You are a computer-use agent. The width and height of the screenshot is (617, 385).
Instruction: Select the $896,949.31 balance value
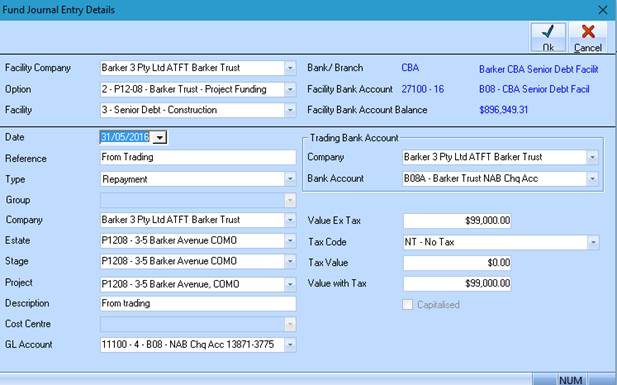coord(503,110)
